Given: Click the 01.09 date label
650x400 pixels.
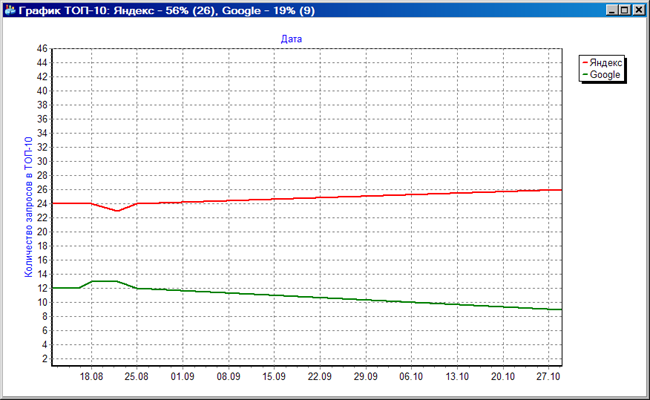Looking at the screenshot, I should coord(182,376).
